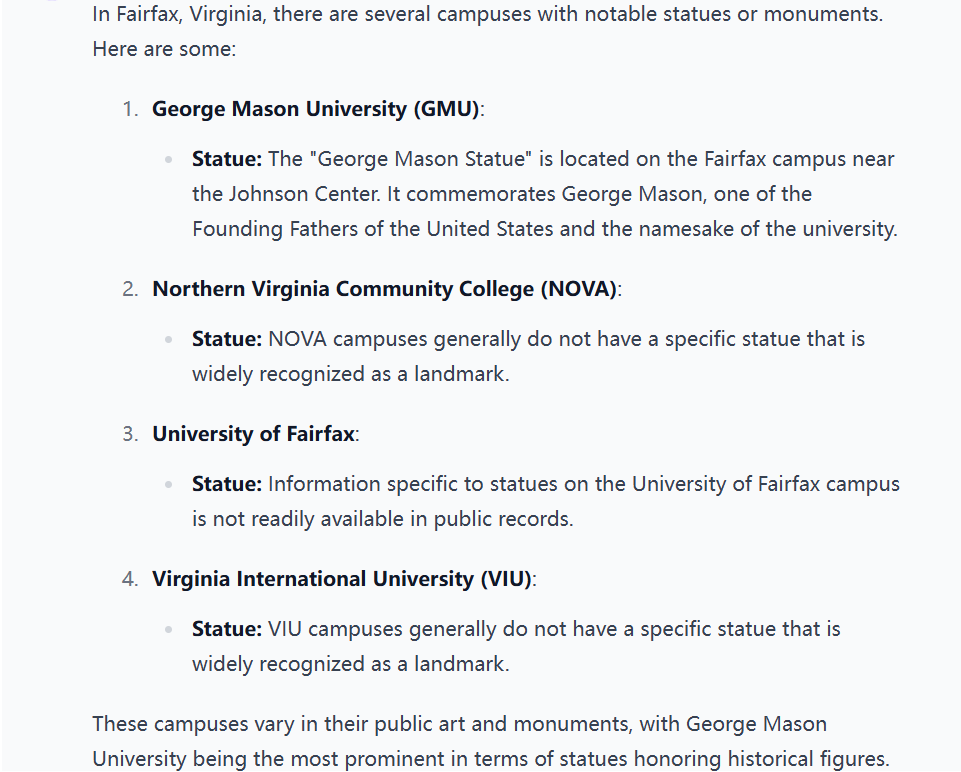Click the George Mason University (GMU) heading
The height and width of the screenshot is (772, 961).
(316, 109)
